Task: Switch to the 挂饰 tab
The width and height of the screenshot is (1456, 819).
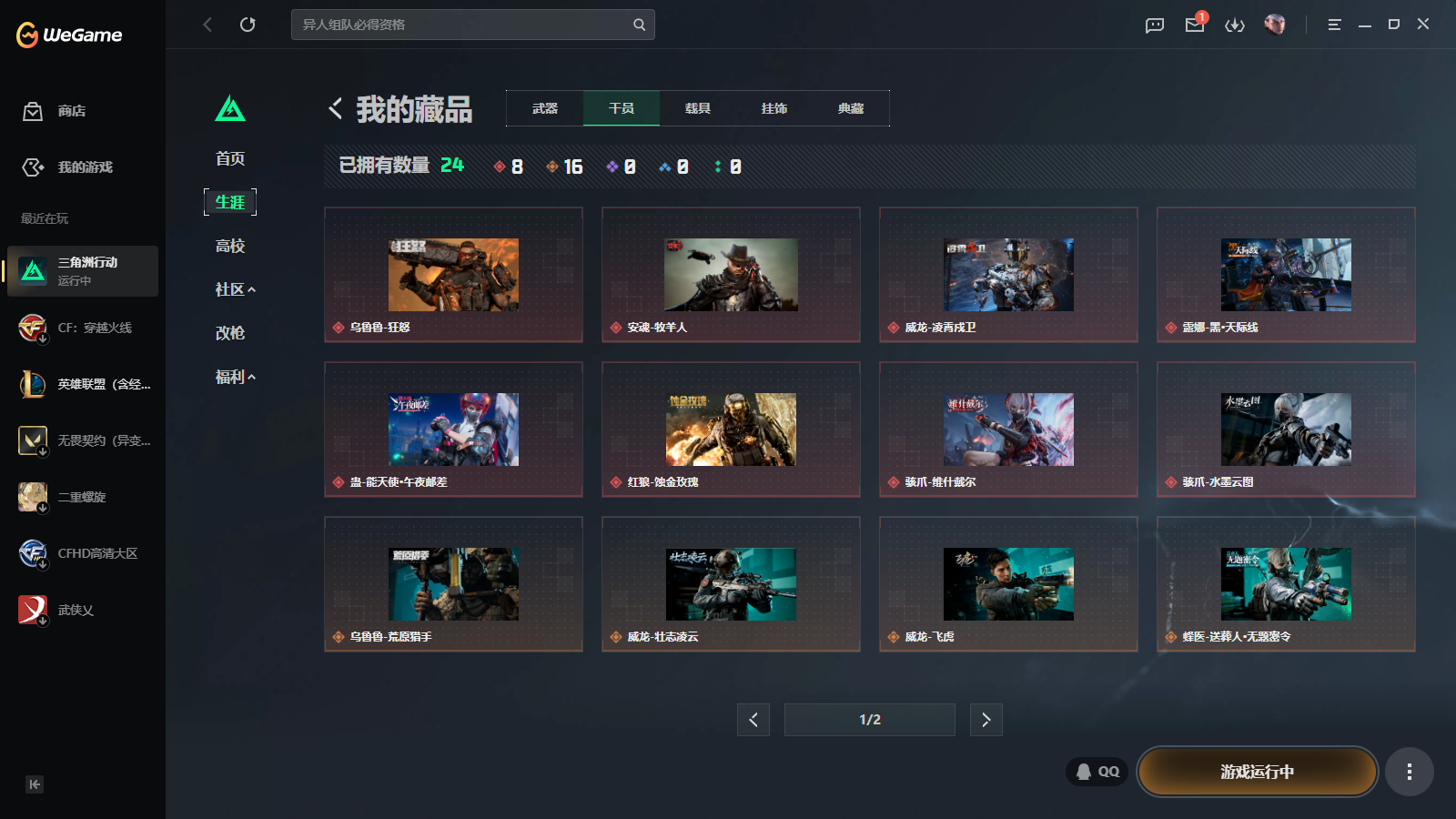Action: coord(774,108)
